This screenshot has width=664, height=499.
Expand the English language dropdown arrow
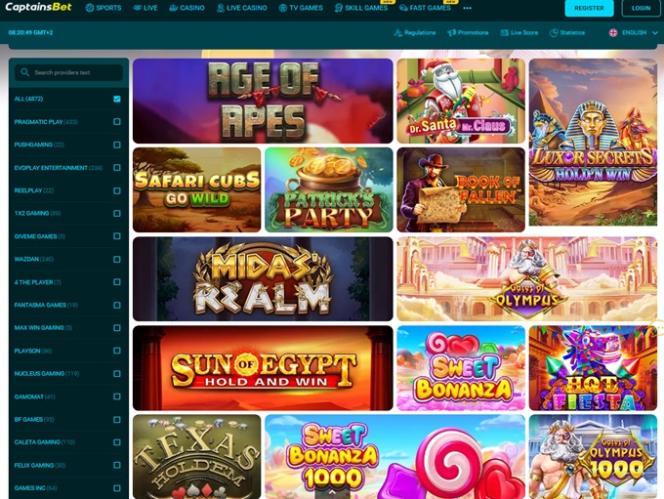click(x=655, y=33)
